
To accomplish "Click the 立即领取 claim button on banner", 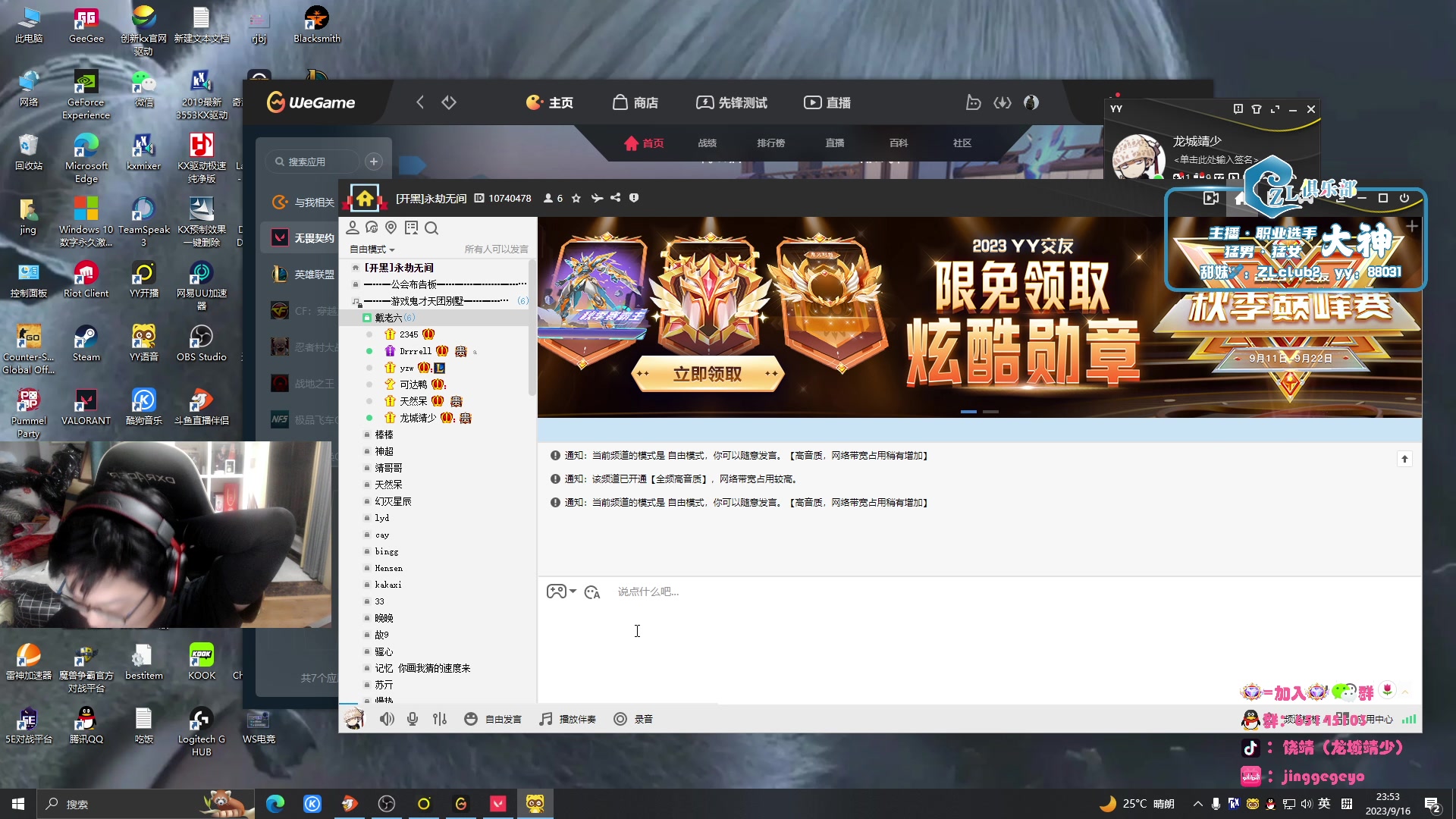I will point(708,374).
